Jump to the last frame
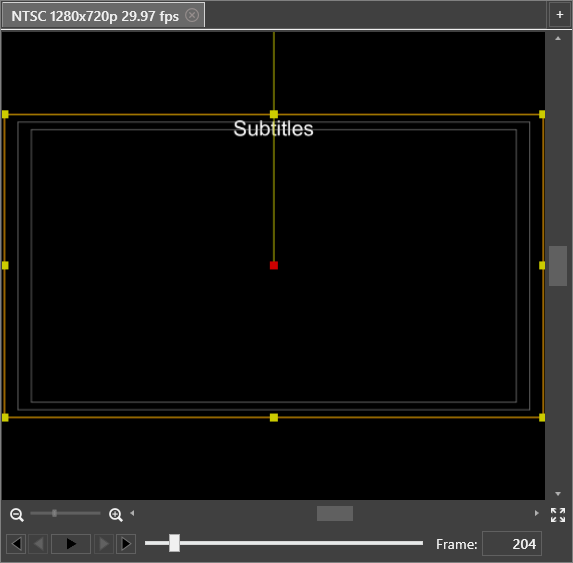 [x=126, y=544]
